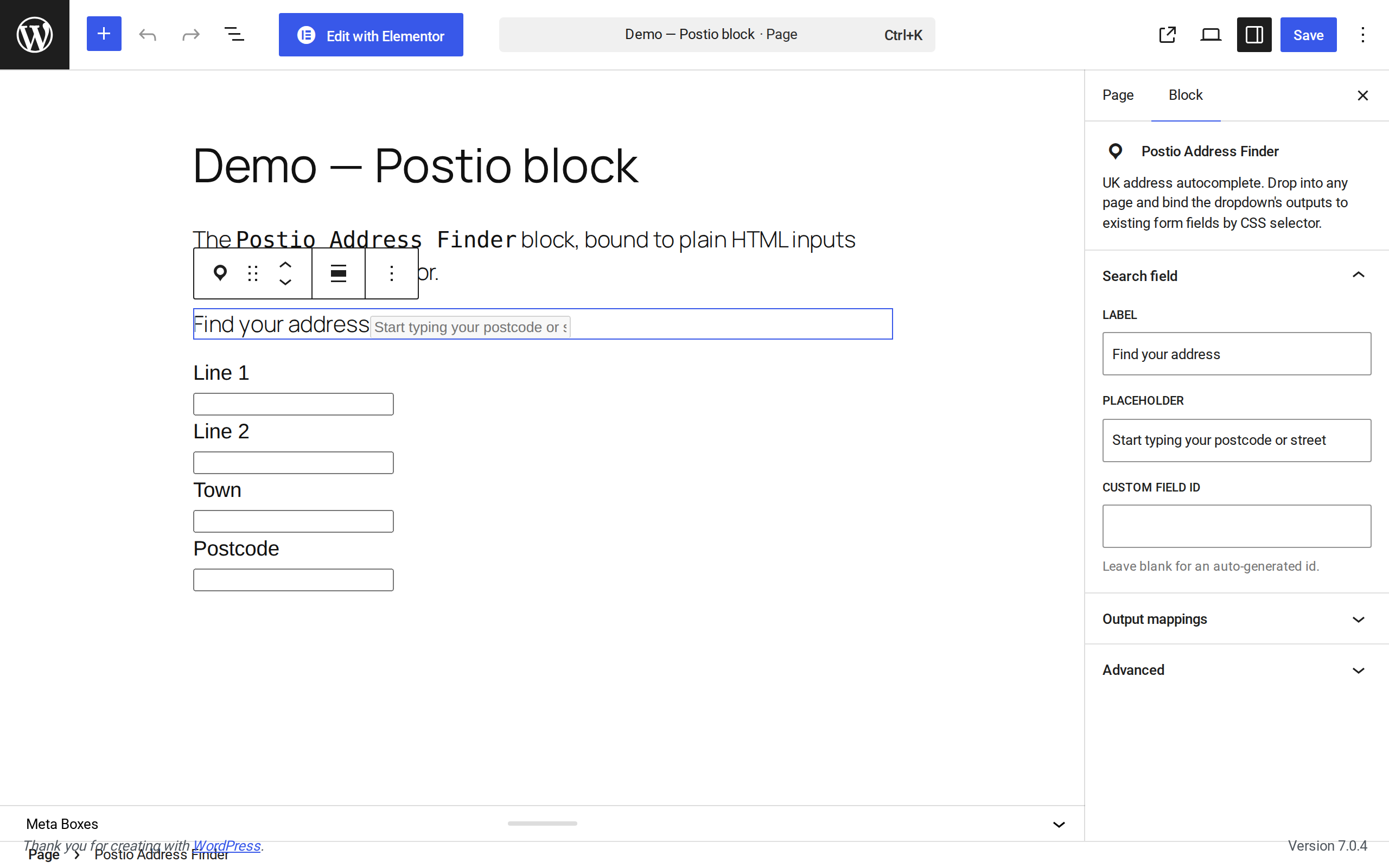The image size is (1389, 868).
Task: Open command palette for Demo — Postio block
Action: 717,34
